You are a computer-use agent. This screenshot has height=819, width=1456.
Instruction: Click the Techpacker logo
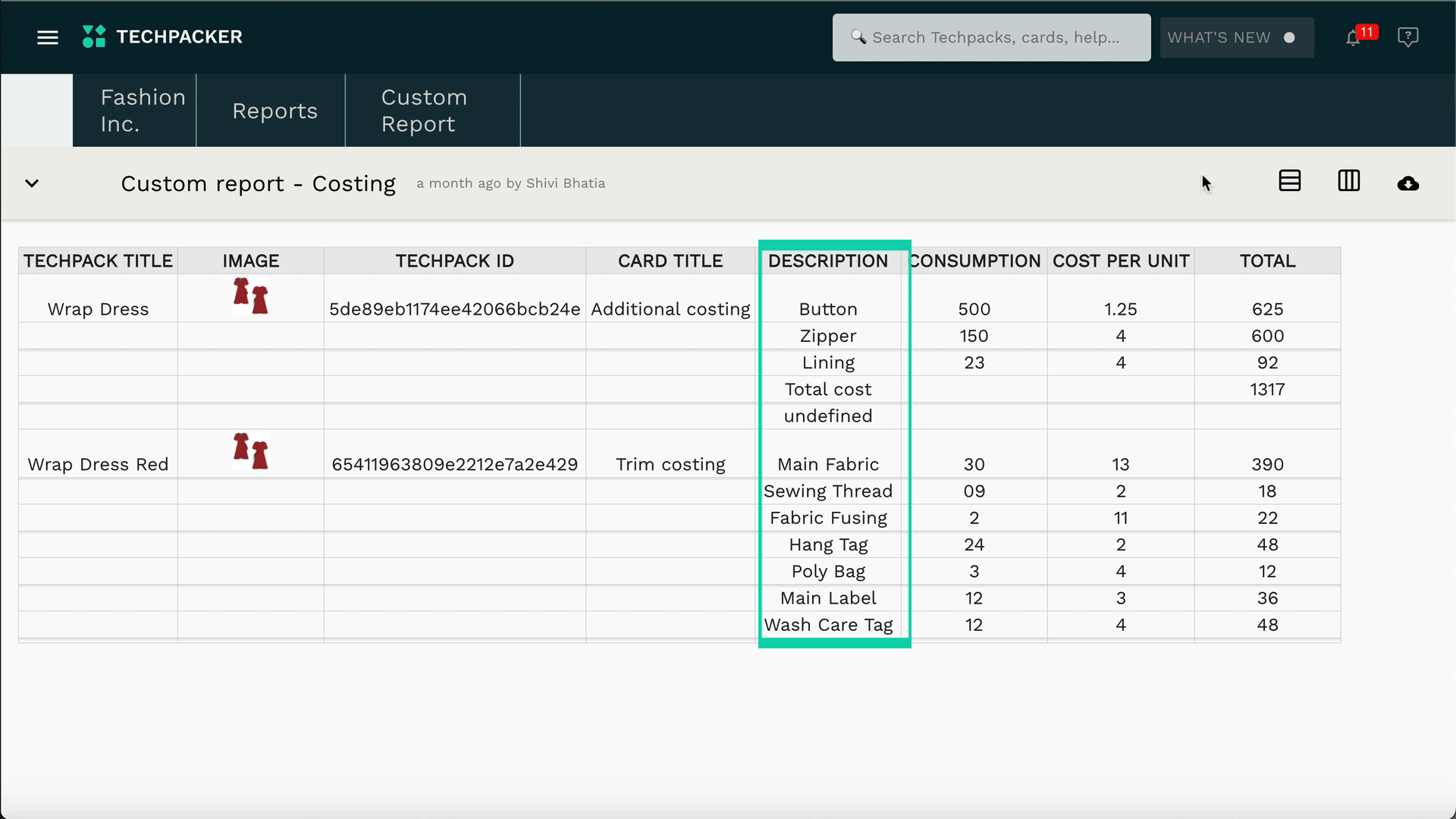pos(162,36)
